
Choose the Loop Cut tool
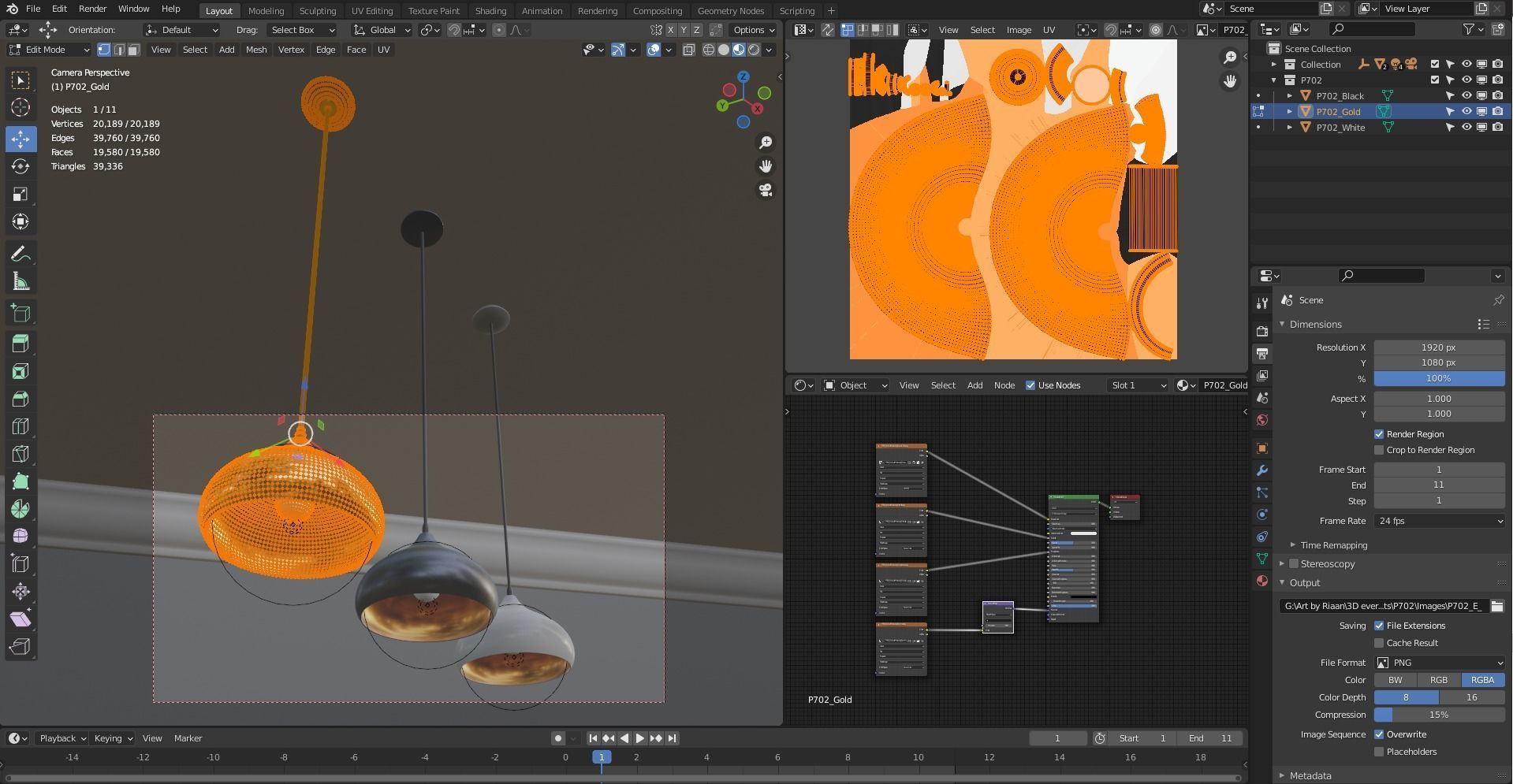[20, 426]
